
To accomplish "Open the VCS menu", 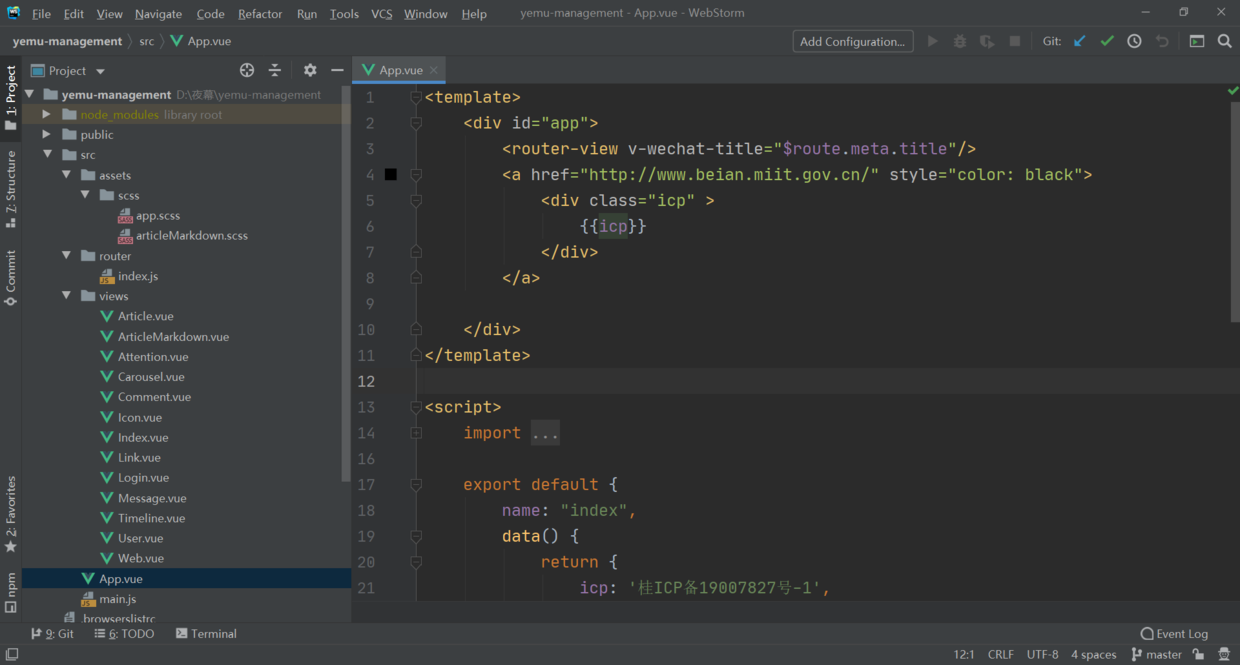I will click(381, 14).
